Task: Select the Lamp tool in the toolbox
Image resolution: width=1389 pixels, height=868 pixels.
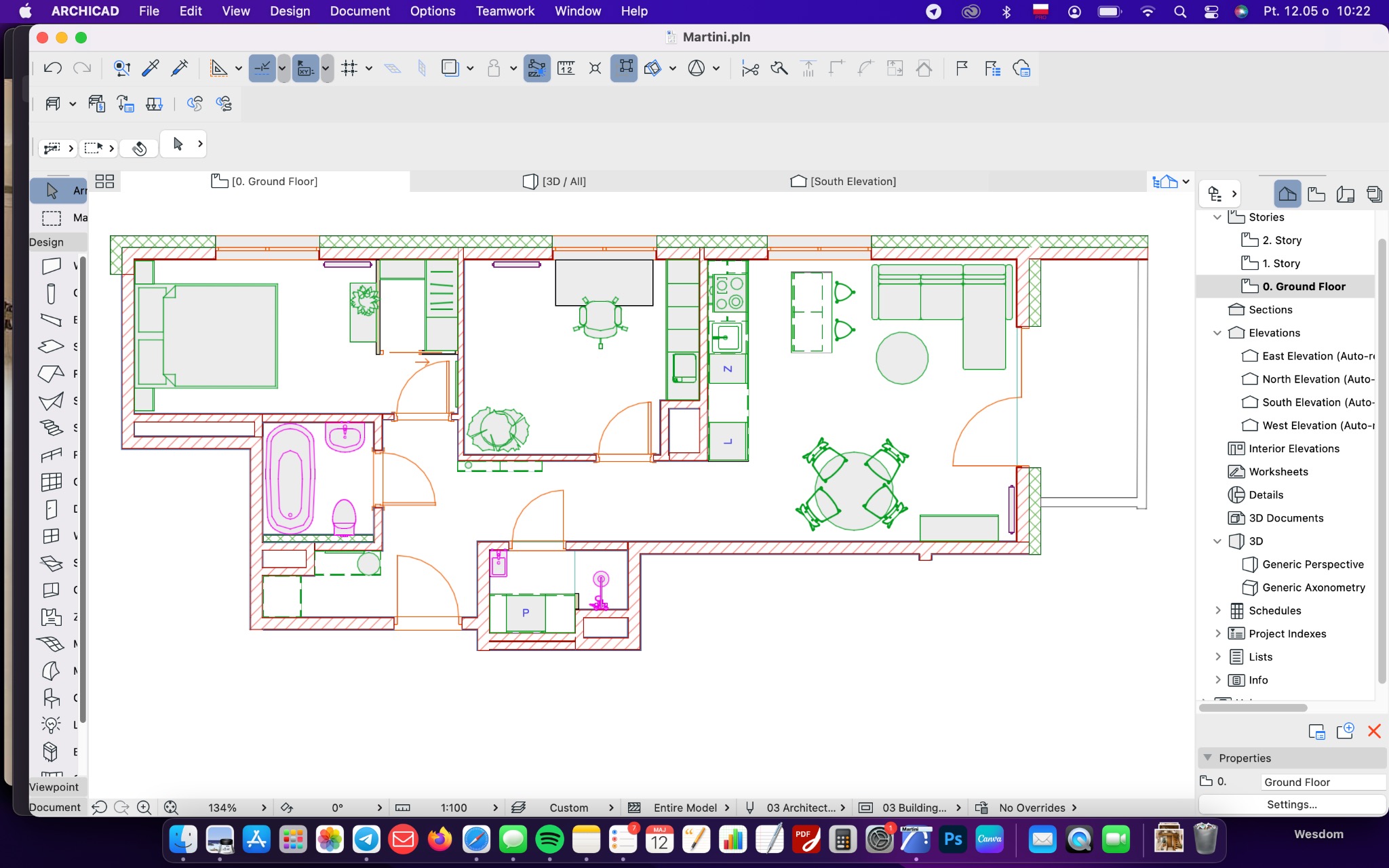Action: [51, 724]
